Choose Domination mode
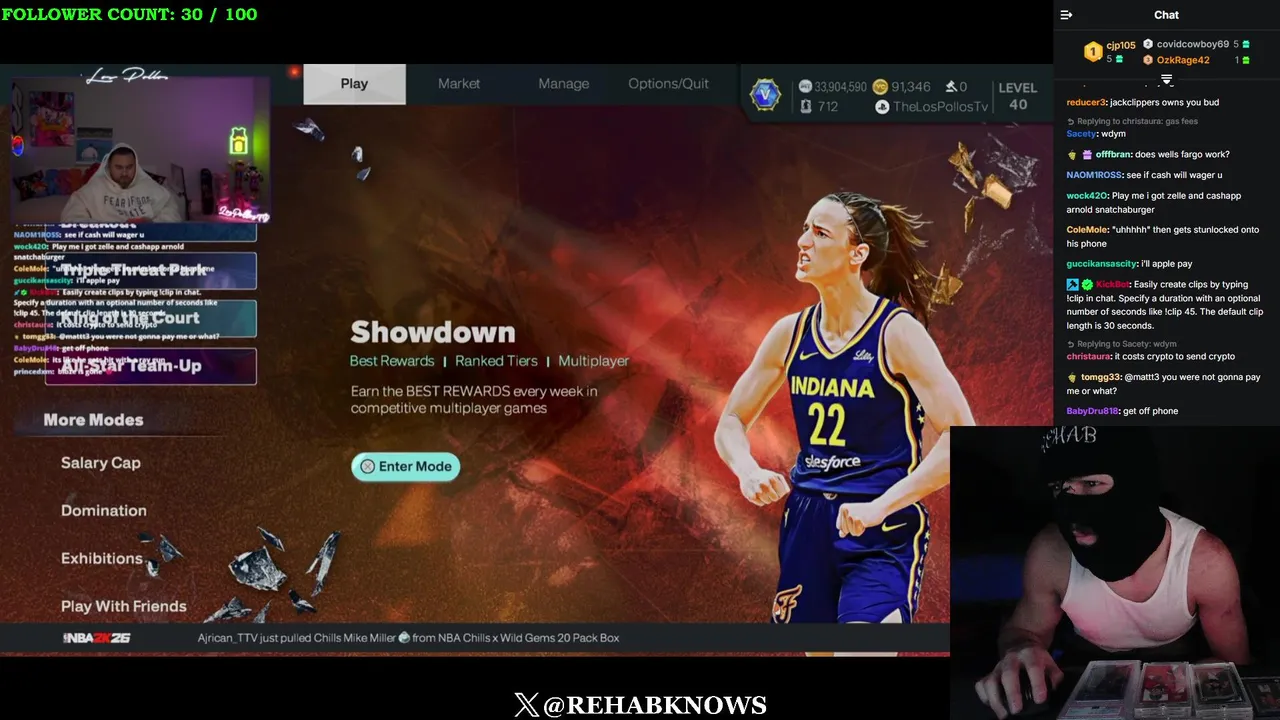 pos(103,511)
